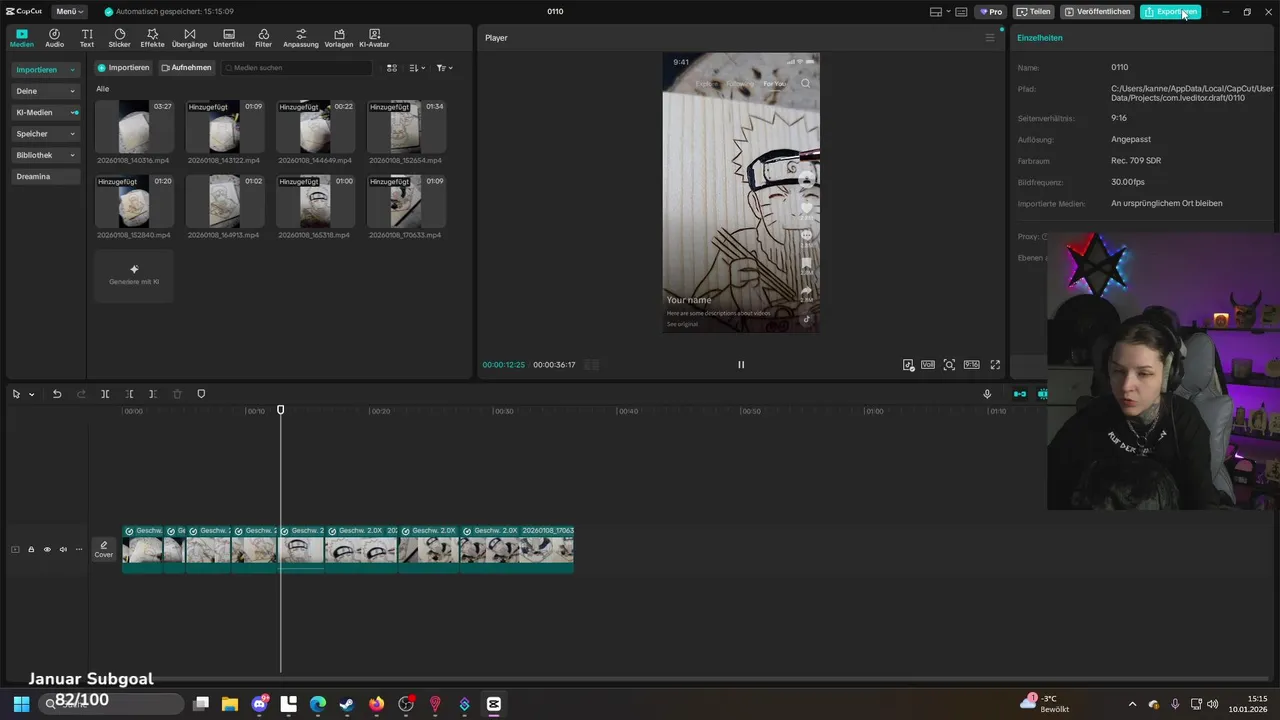Add a marker on the timeline
The image size is (1280, 720).
tap(201, 394)
